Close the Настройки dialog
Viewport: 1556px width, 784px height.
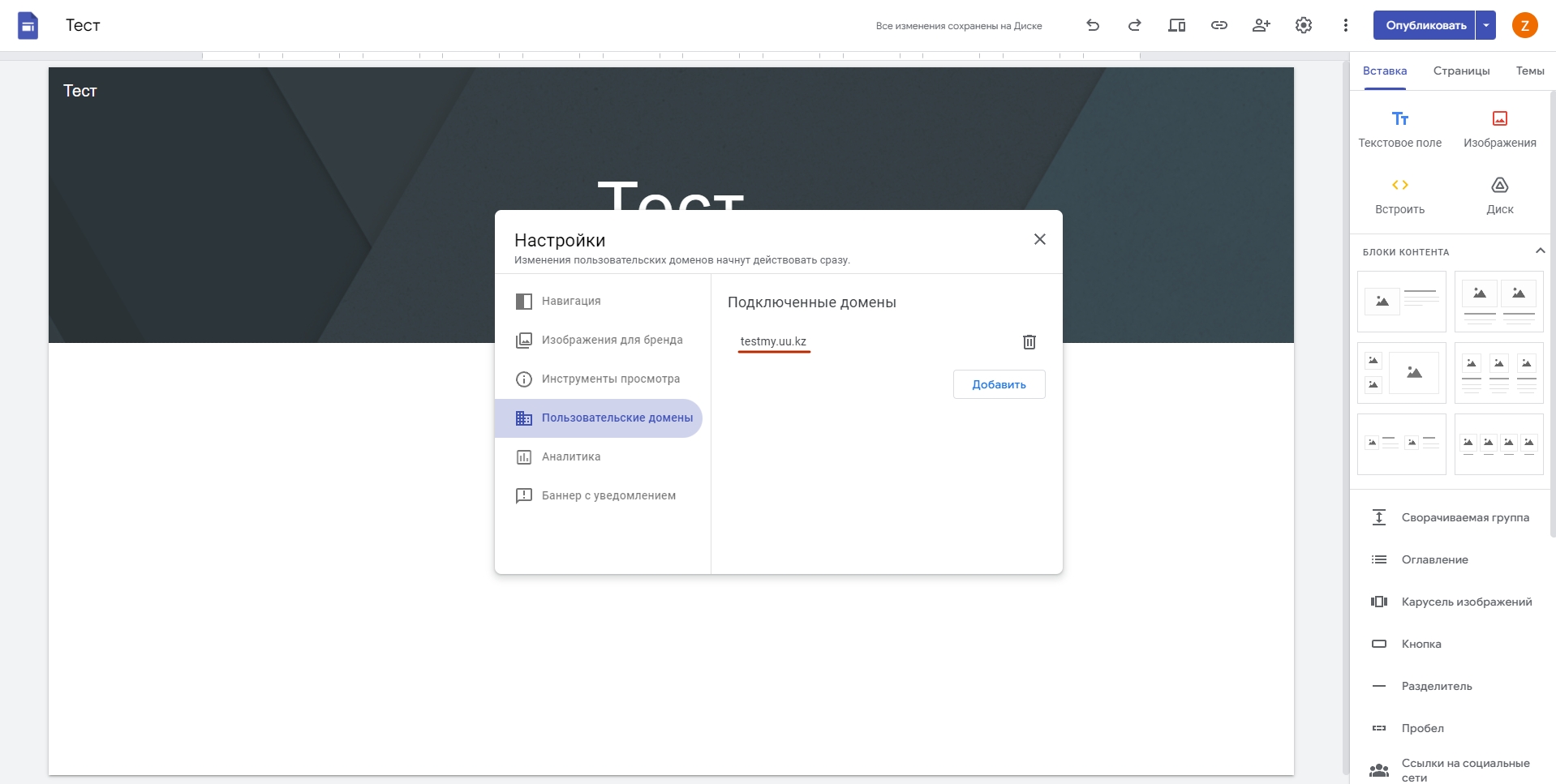coord(1040,239)
